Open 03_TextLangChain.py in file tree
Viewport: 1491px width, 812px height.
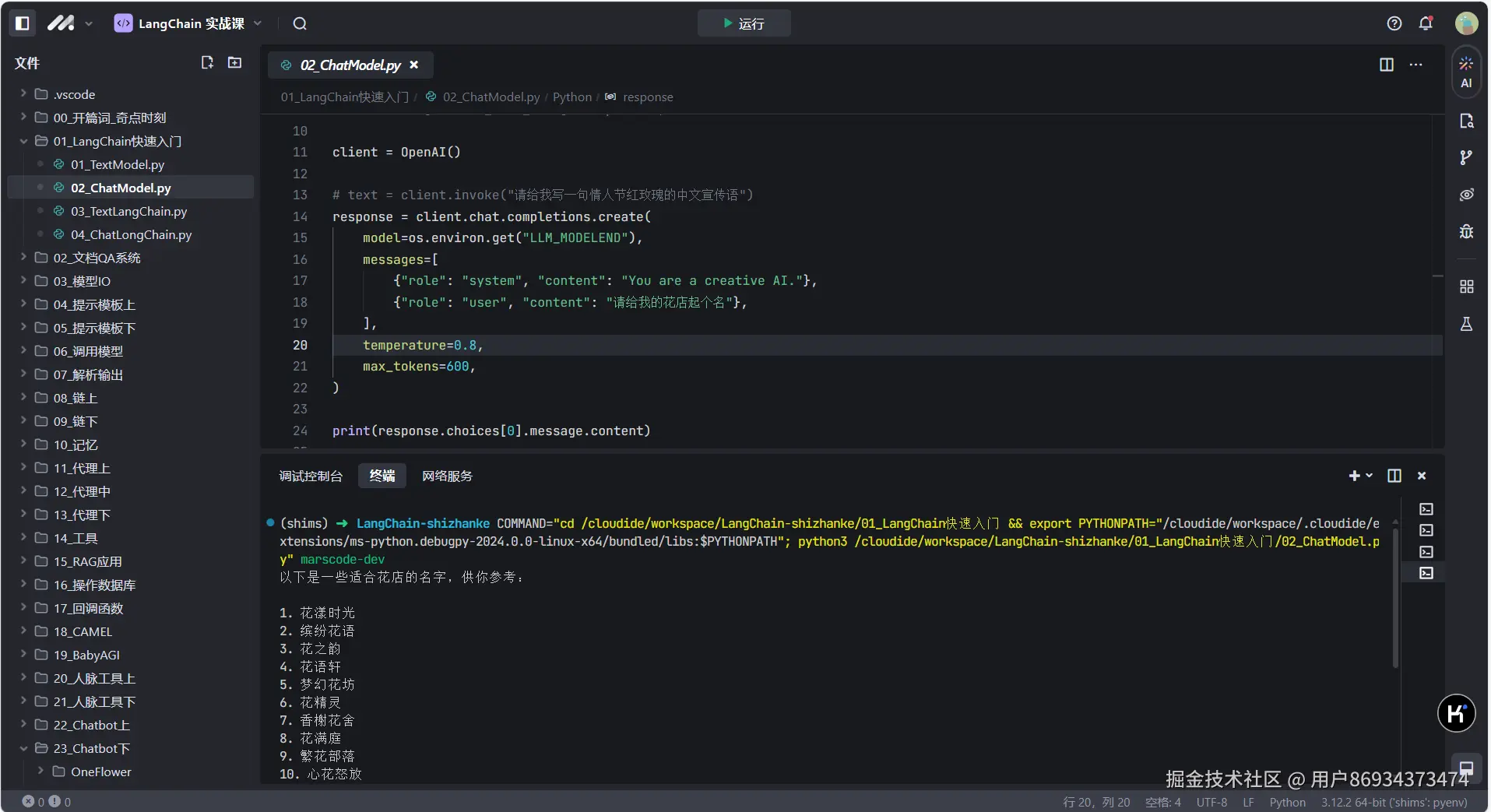click(x=128, y=211)
